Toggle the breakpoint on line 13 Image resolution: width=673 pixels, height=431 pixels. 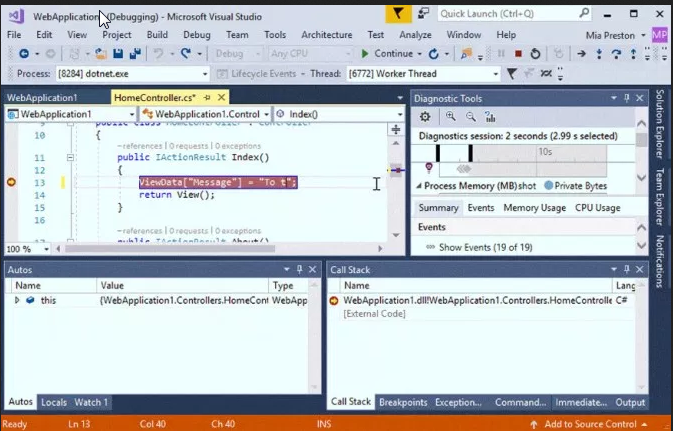[11, 182]
